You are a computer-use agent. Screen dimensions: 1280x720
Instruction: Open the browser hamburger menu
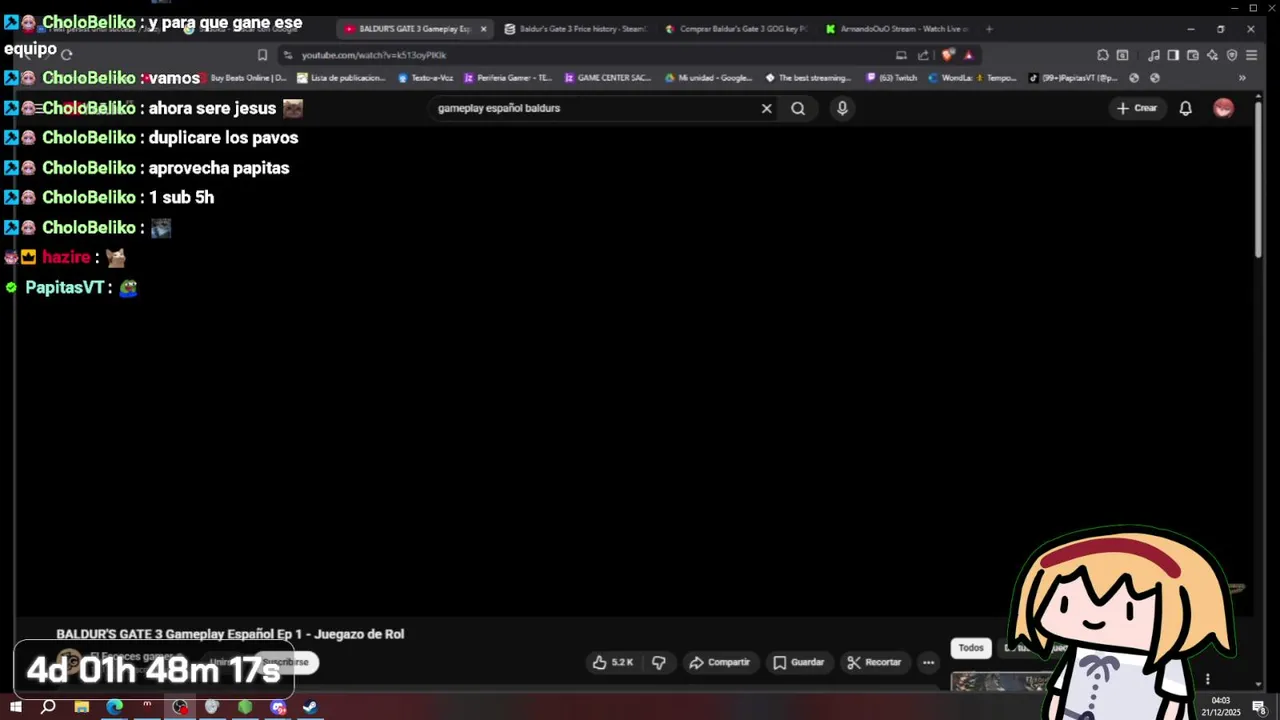(x=1251, y=55)
